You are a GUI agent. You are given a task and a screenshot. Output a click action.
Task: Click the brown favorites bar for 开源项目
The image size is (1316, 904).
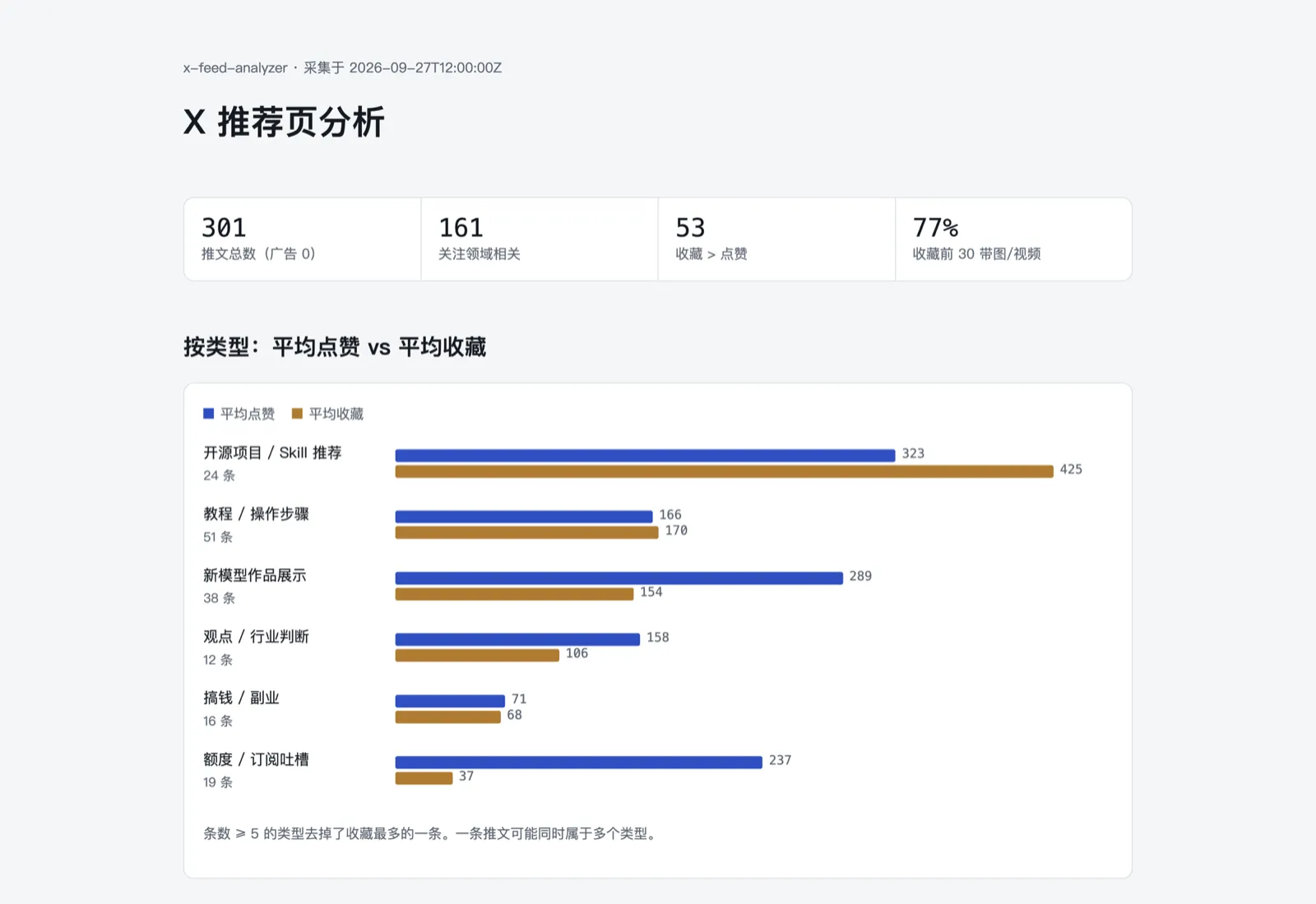[x=724, y=471]
